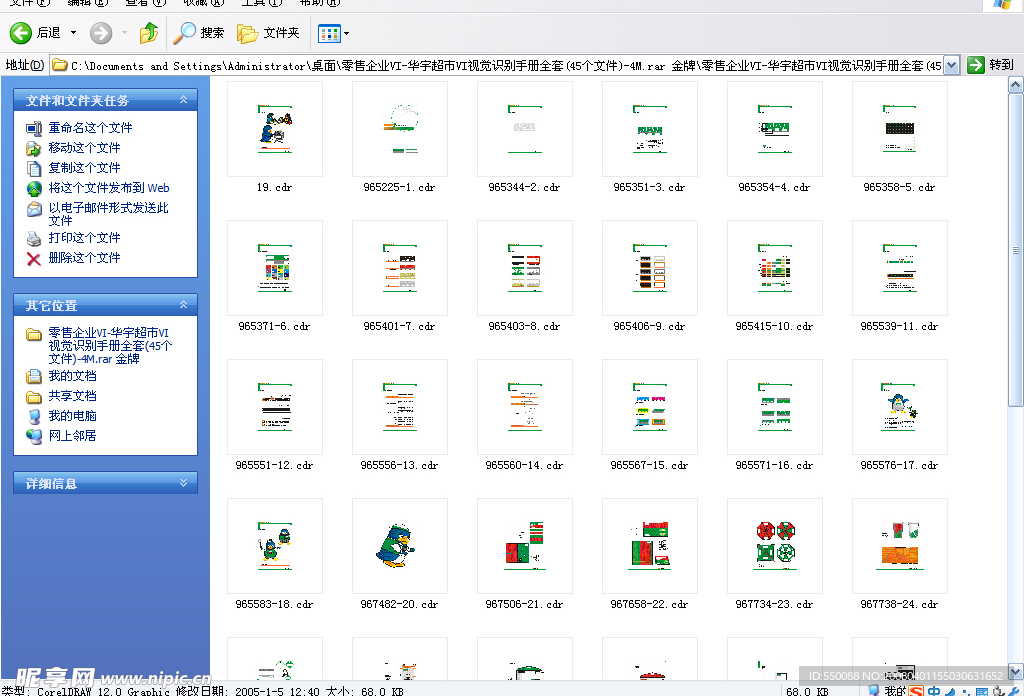1024x696 pixels.
Task: Click the Delete this file (删除这个文件) icon
Action: (34, 258)
